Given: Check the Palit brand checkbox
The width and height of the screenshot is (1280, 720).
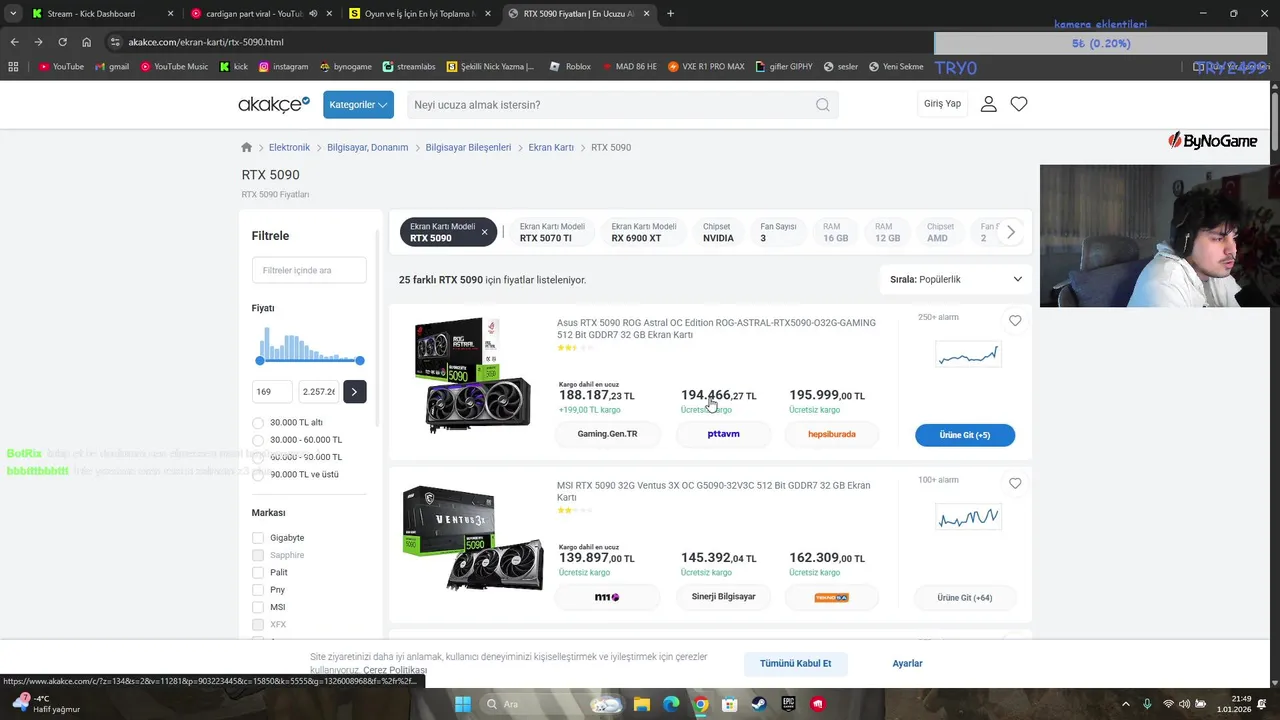Looking at the screenshot, I should (x=258, y=573).
